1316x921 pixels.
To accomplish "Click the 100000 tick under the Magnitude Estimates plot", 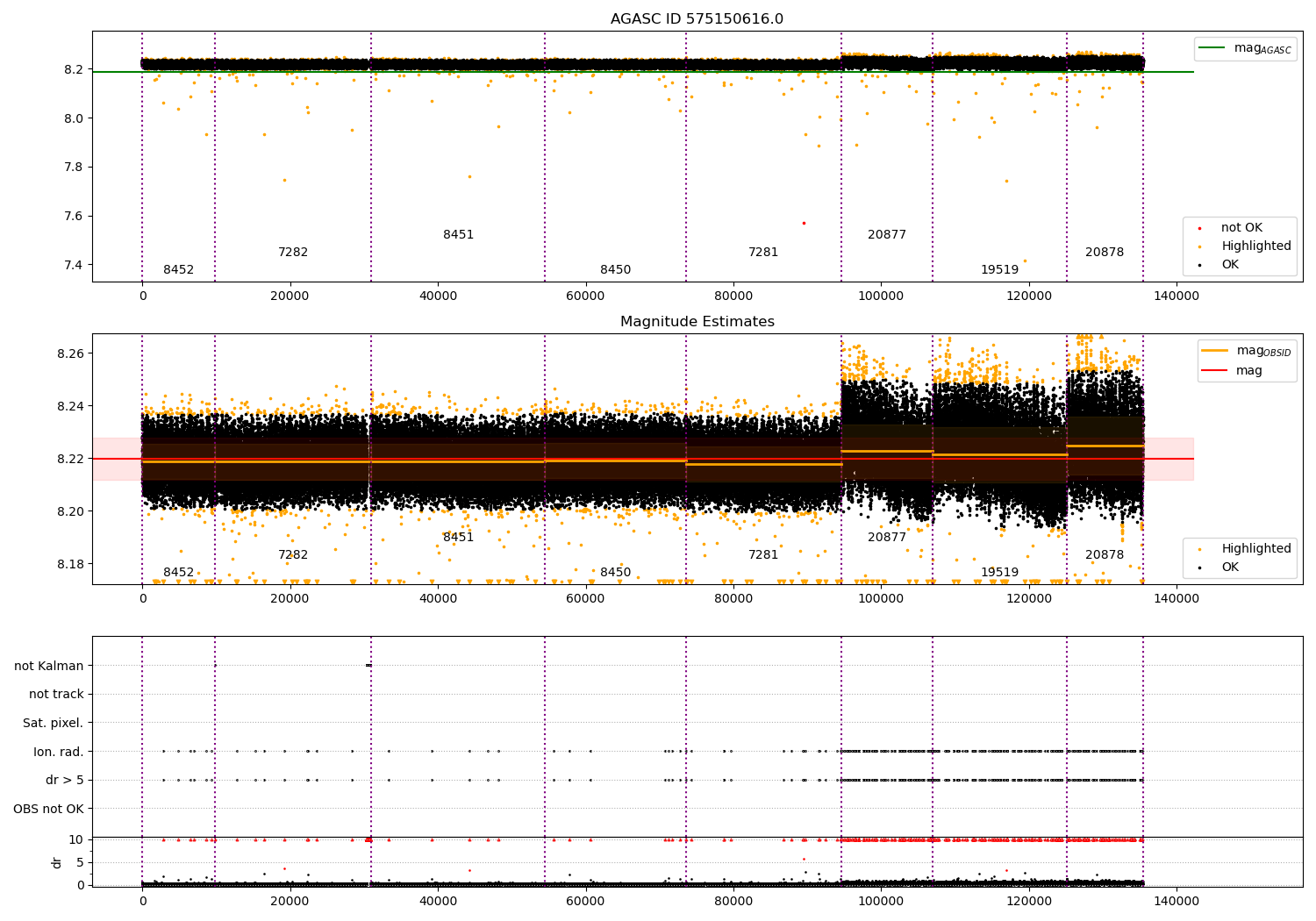I will 881,599.
